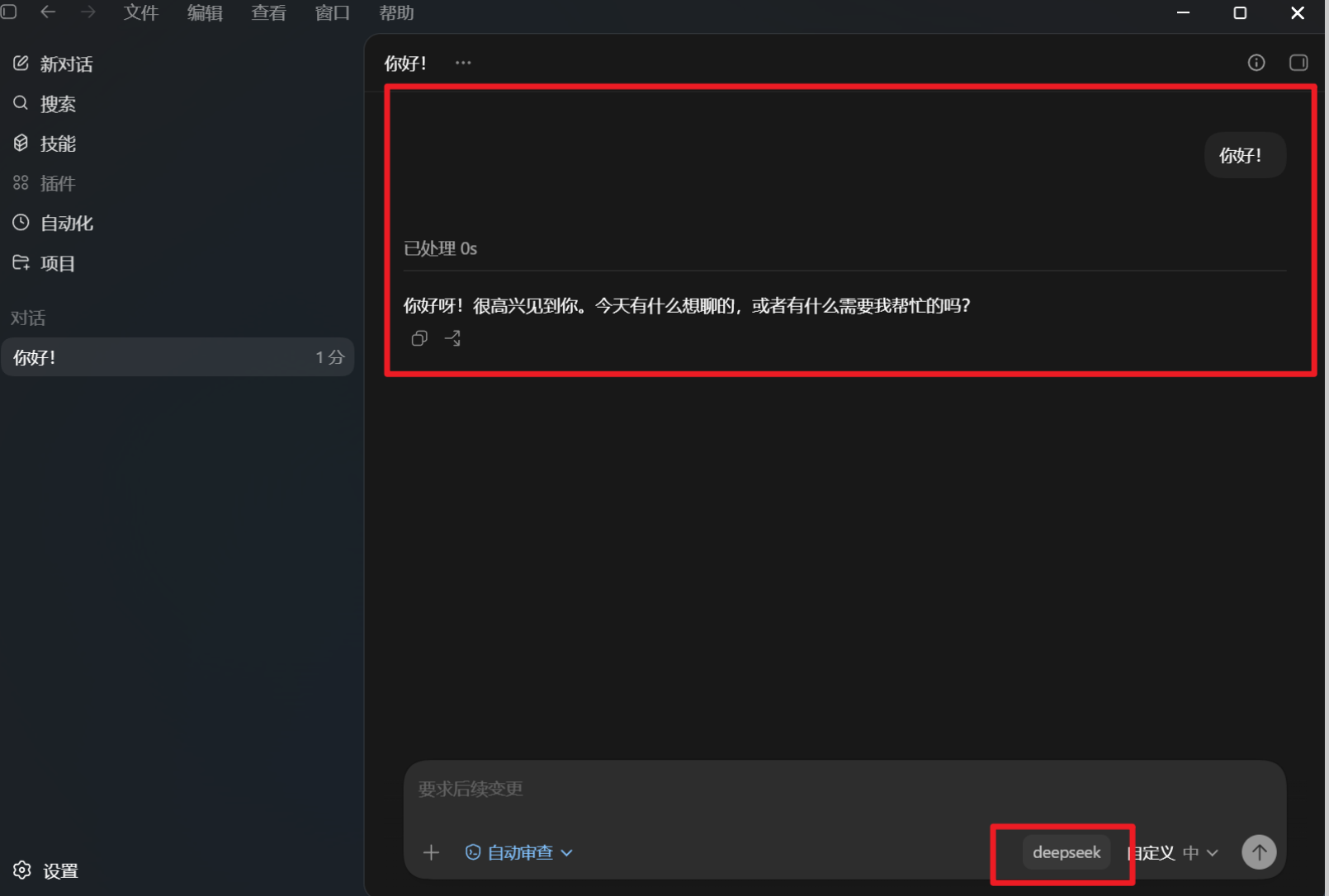Open the 技能 skills section
Viewport: 1329px width, 896px height.
pos(45,143)
